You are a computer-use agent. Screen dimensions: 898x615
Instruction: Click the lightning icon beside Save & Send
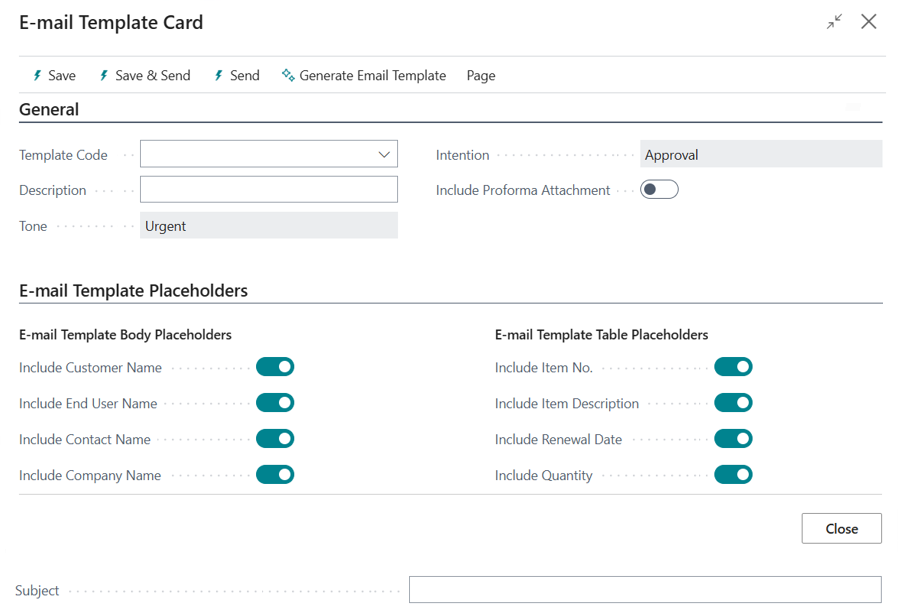(x=103, y=75)
